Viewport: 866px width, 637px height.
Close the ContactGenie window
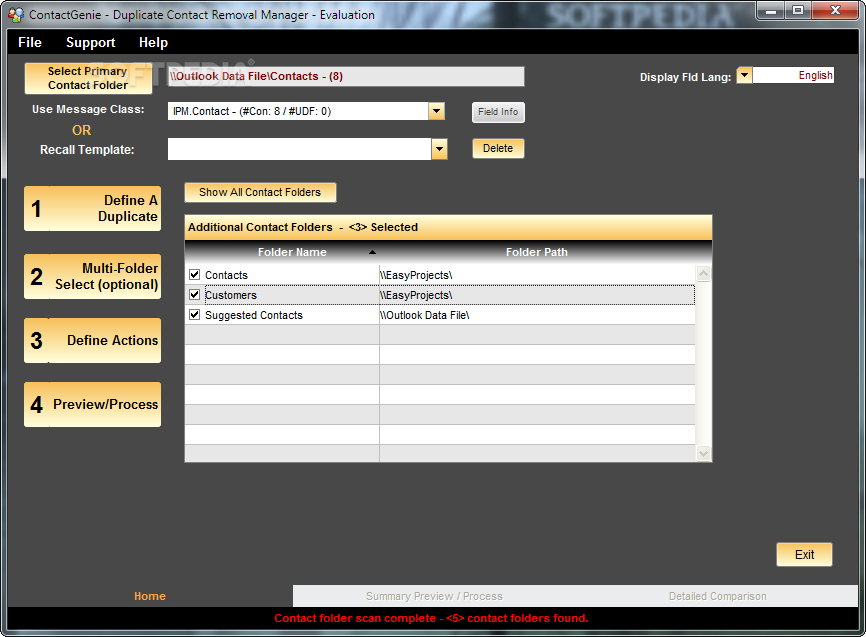pos(835,10)
